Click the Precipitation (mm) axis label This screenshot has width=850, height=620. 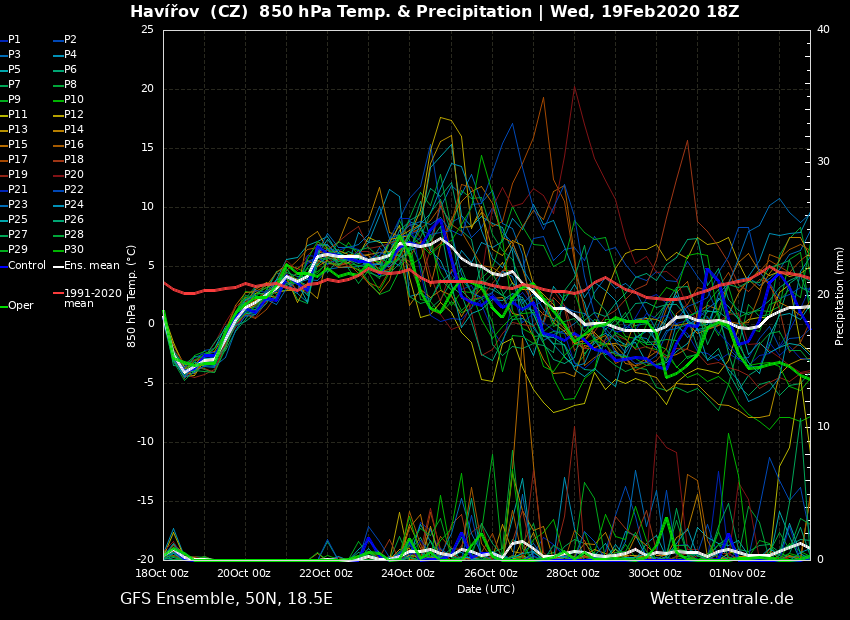pyautogui.click(x=840, y=295)
